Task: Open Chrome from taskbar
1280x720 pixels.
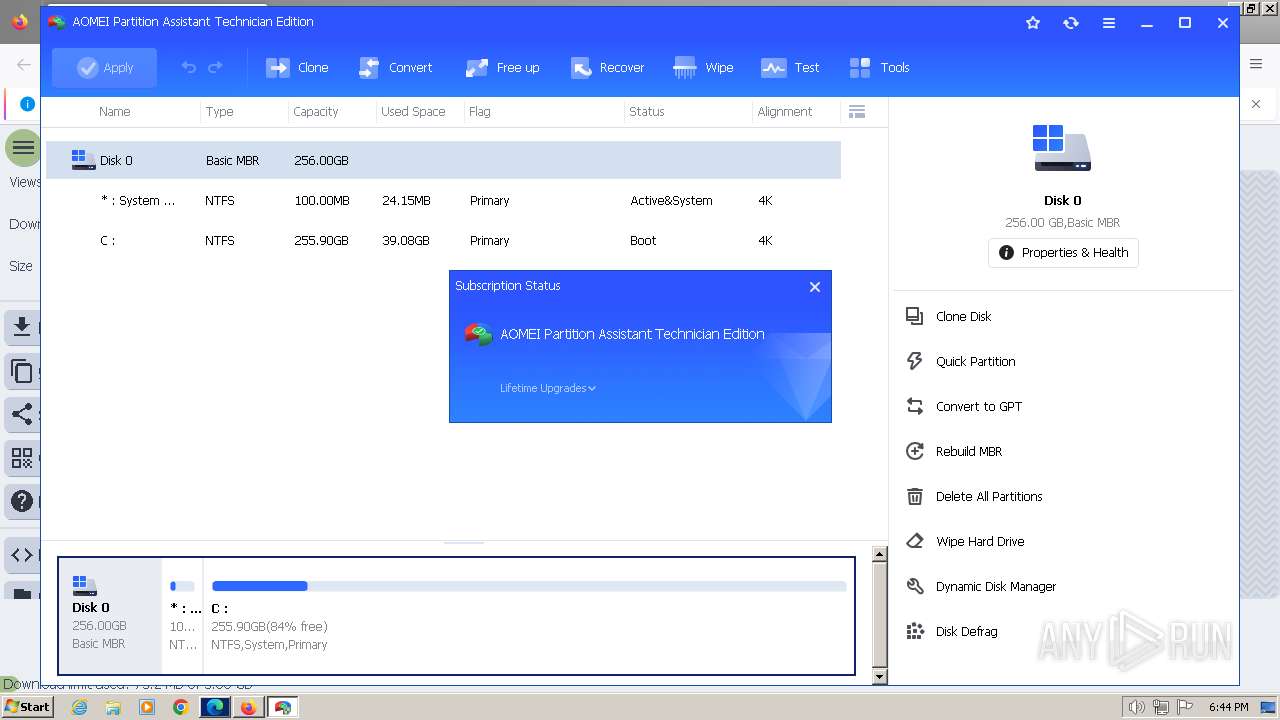Action: [x=180, y=707]
